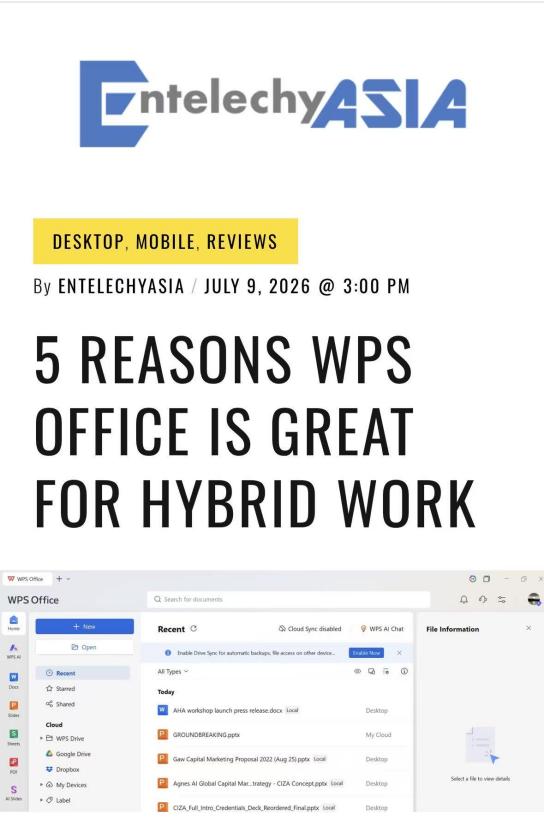Click the Enable Now button
Viewport: 544px width, 833px height.
[366, 652]
